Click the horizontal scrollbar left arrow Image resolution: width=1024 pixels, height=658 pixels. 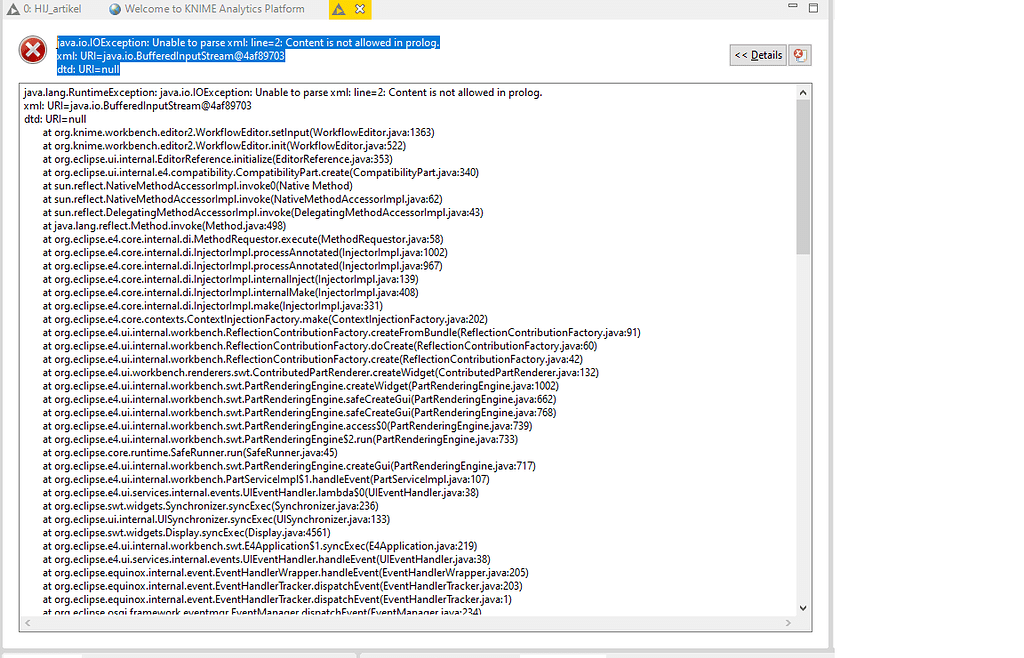(x=26, y=623)
